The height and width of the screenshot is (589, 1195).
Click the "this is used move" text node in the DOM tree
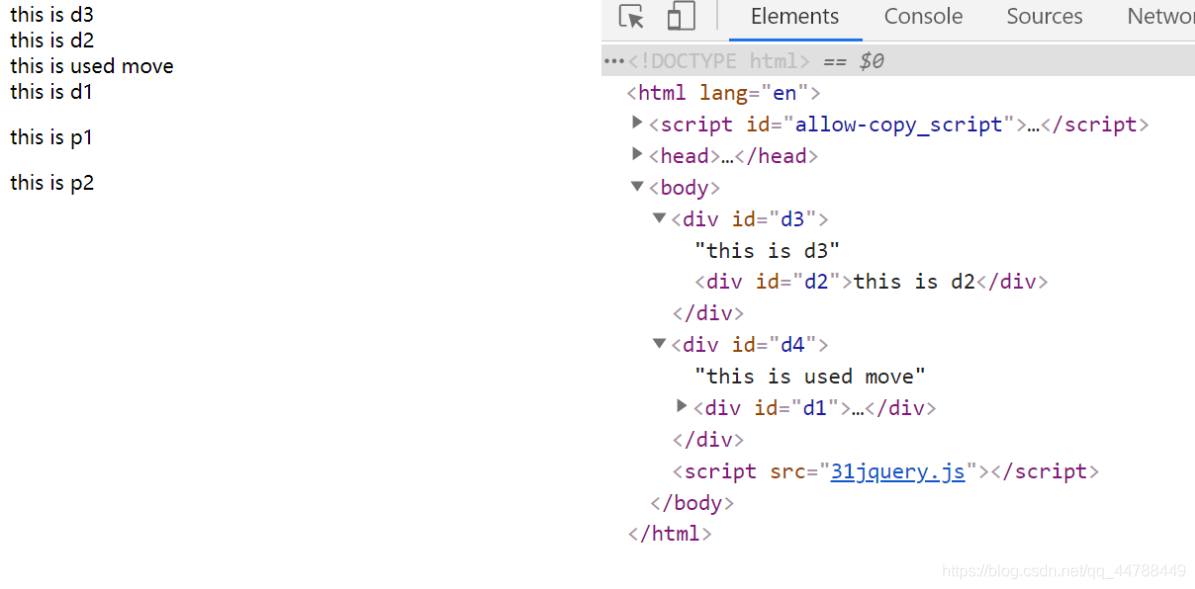pos(810,376)
